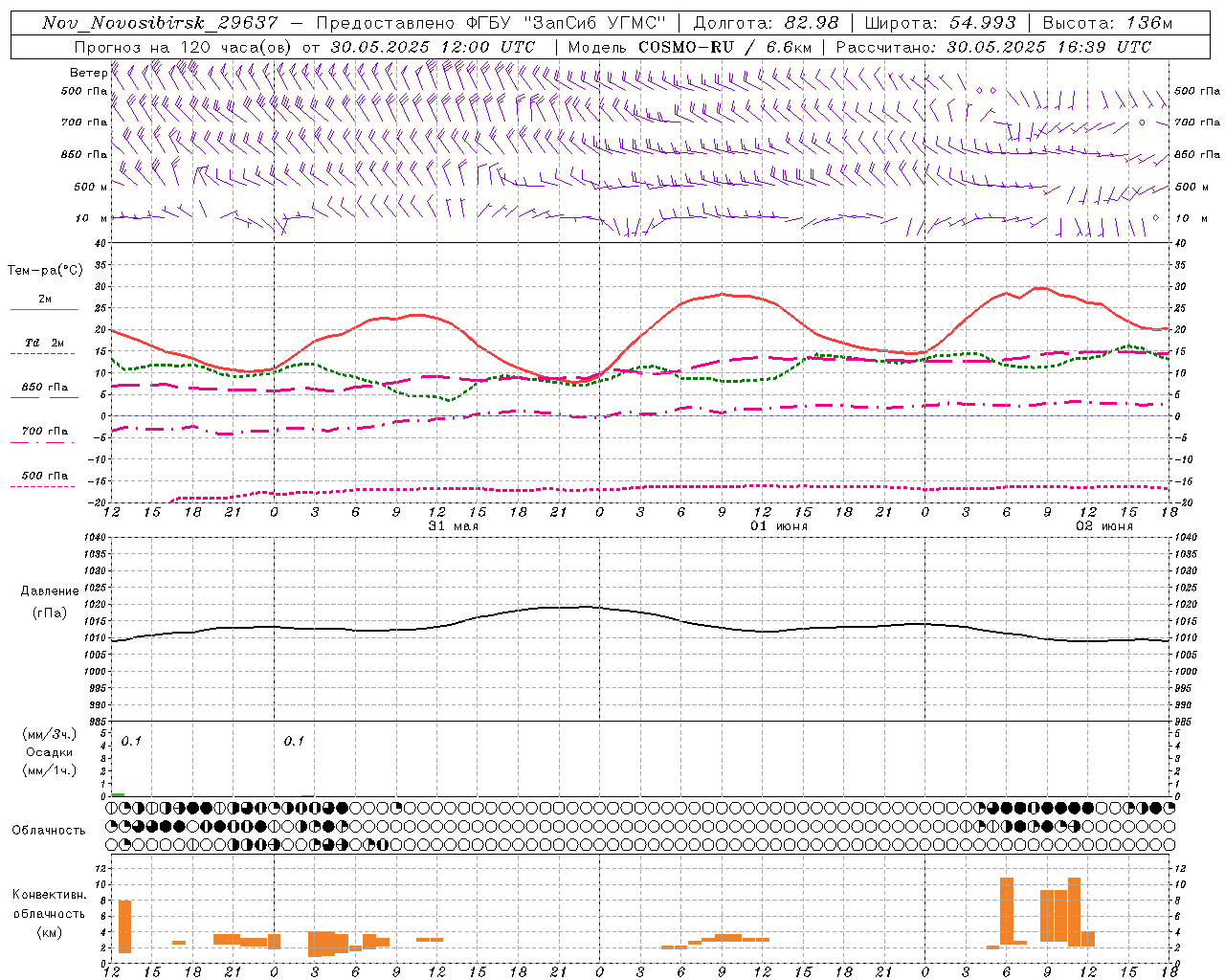Click the "Ветер" wind panel label
Image resolution: width=1225 pixels, height=980 pixels.
click(88, 73)
